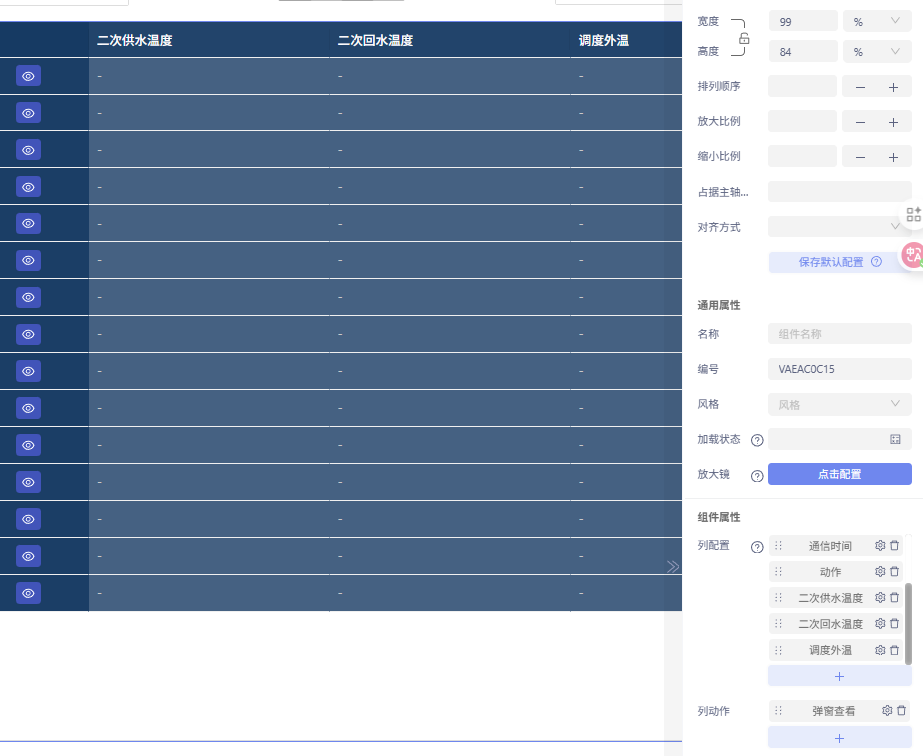The height and width of the screenshot is (756, 923).
Task: Click the 二次回水温度 table column header
Action: 375,41
